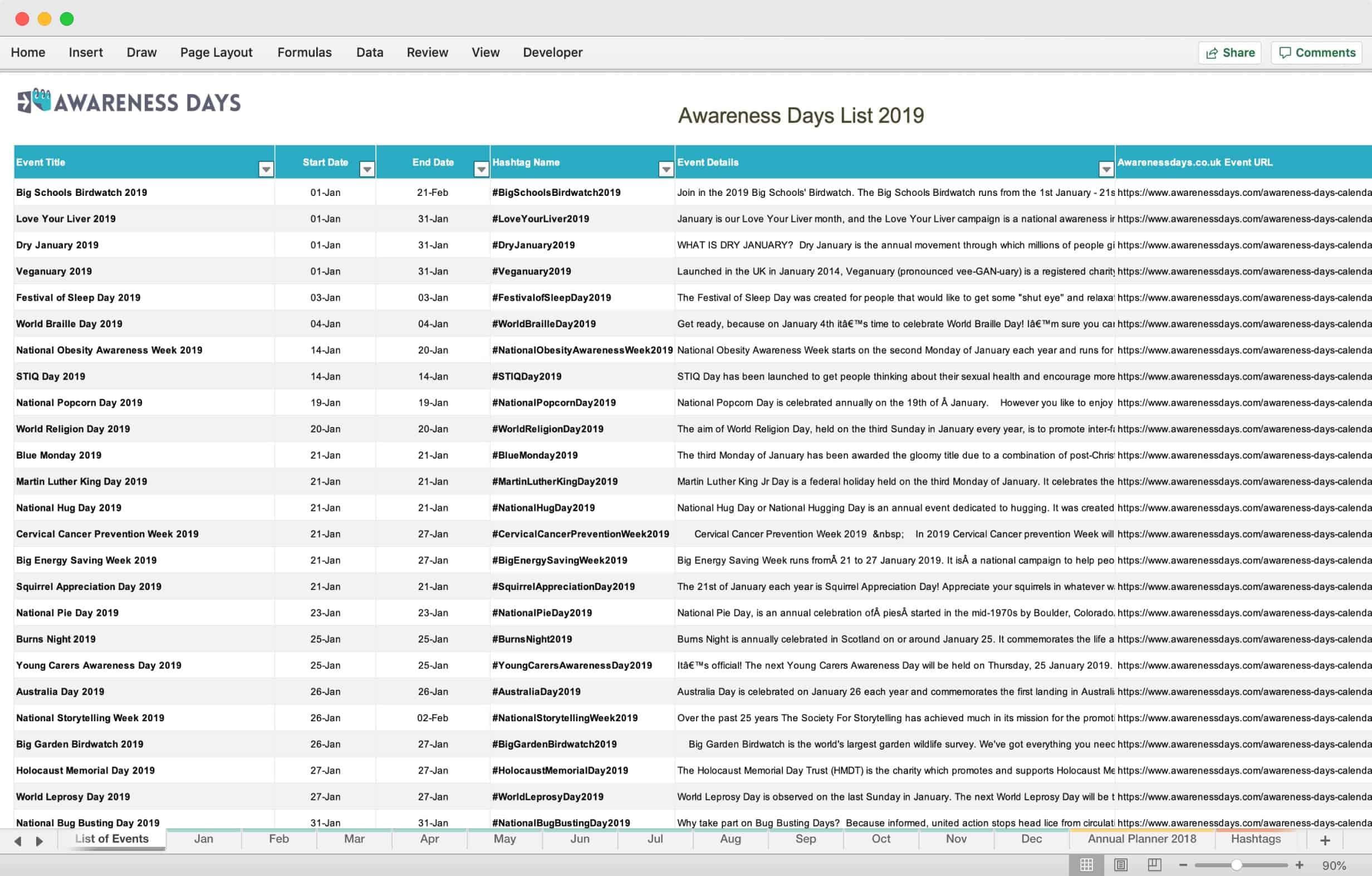The image size is (1372, 876).
Task: Select the Nov sheet tab
Action: click(955, 838)
